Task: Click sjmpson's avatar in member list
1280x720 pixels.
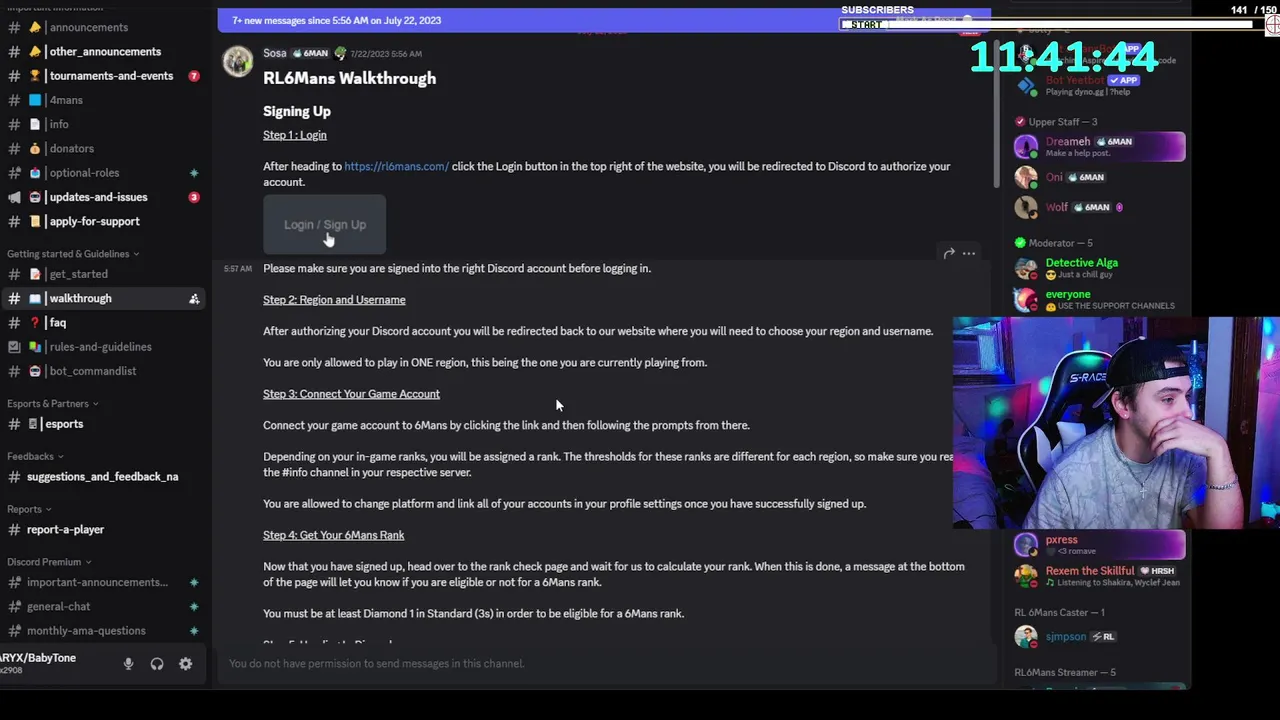Action: [1026, 637]
